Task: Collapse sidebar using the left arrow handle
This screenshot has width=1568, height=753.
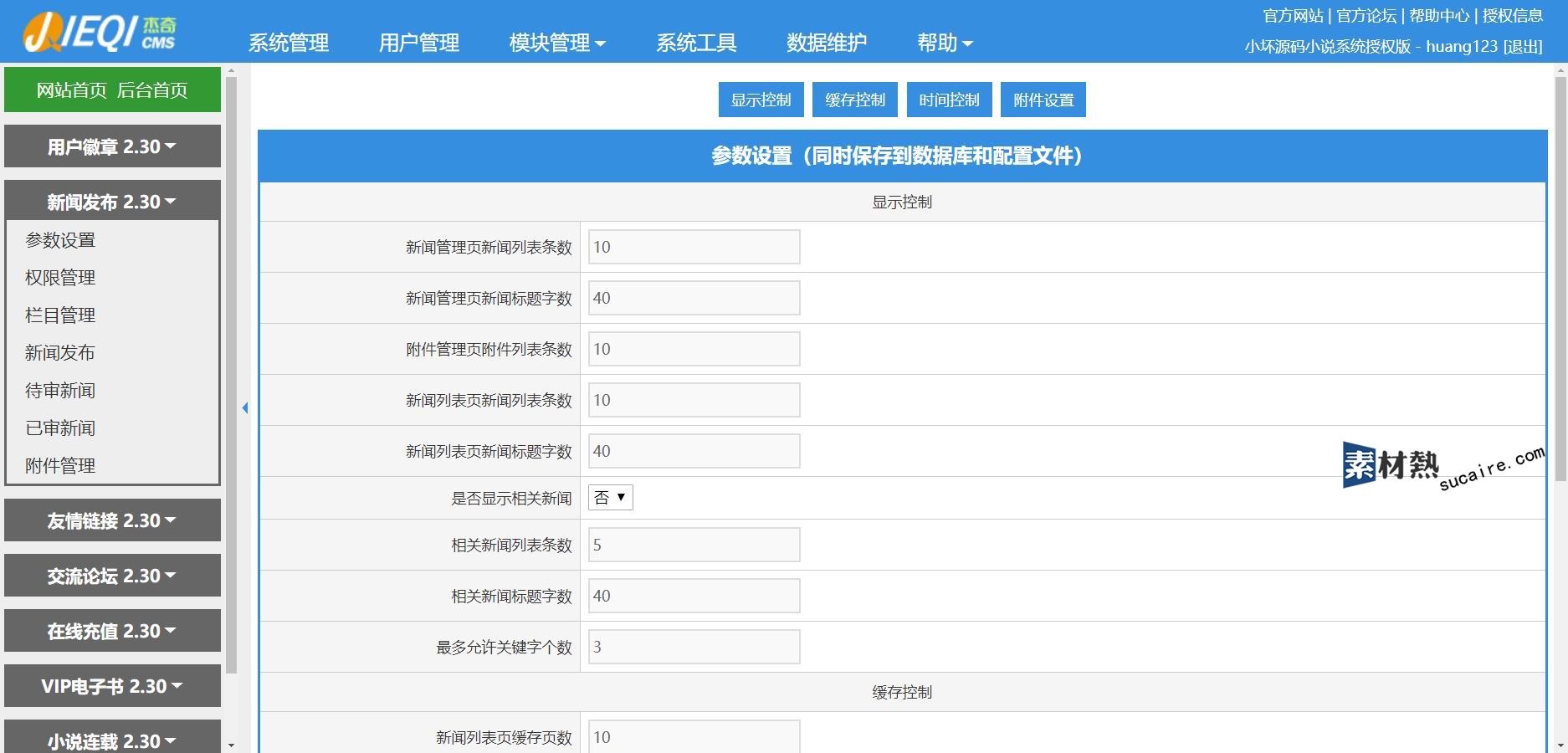Action: pyautogui.click(x=245, y=407)
